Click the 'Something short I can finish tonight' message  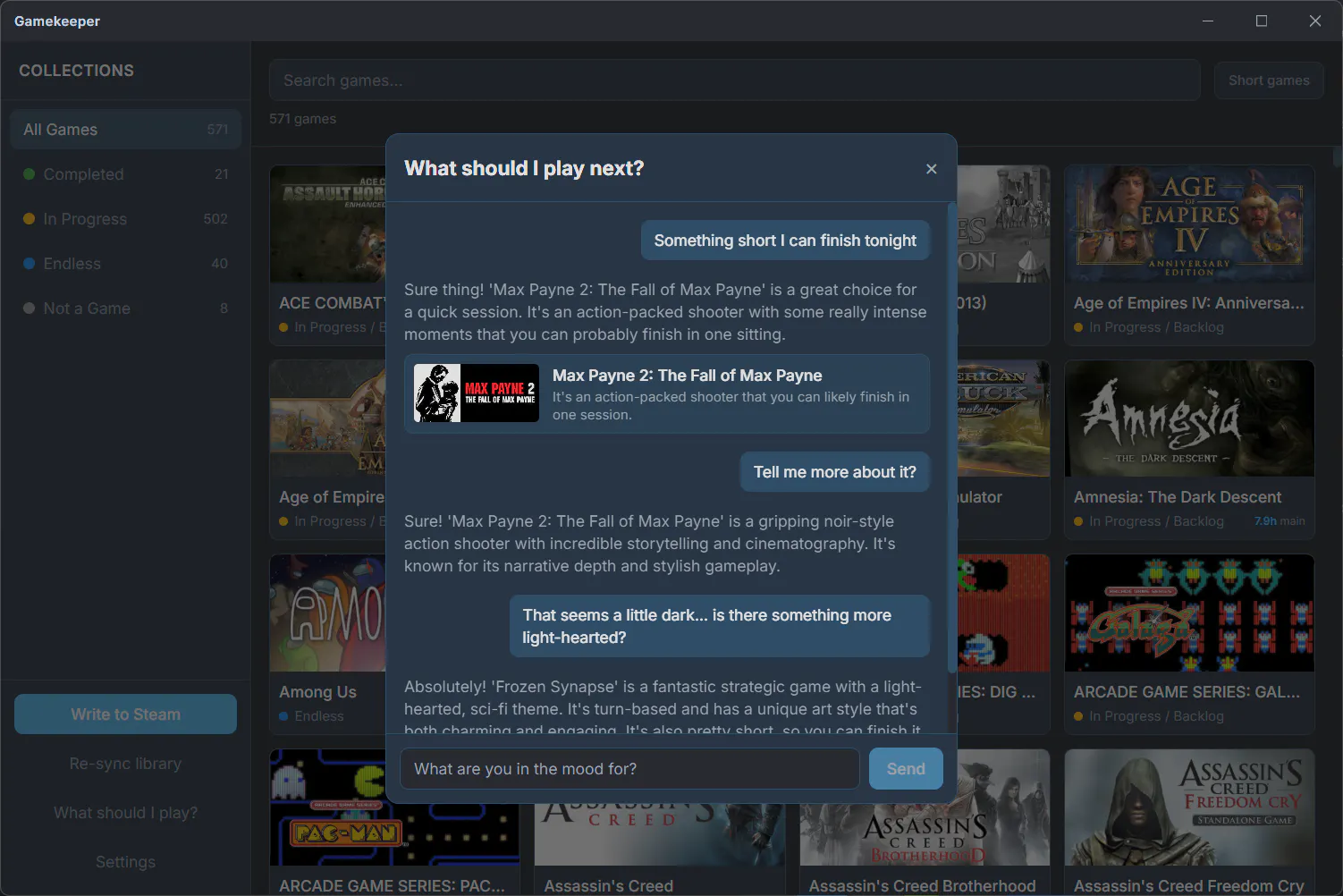(785, 241)
